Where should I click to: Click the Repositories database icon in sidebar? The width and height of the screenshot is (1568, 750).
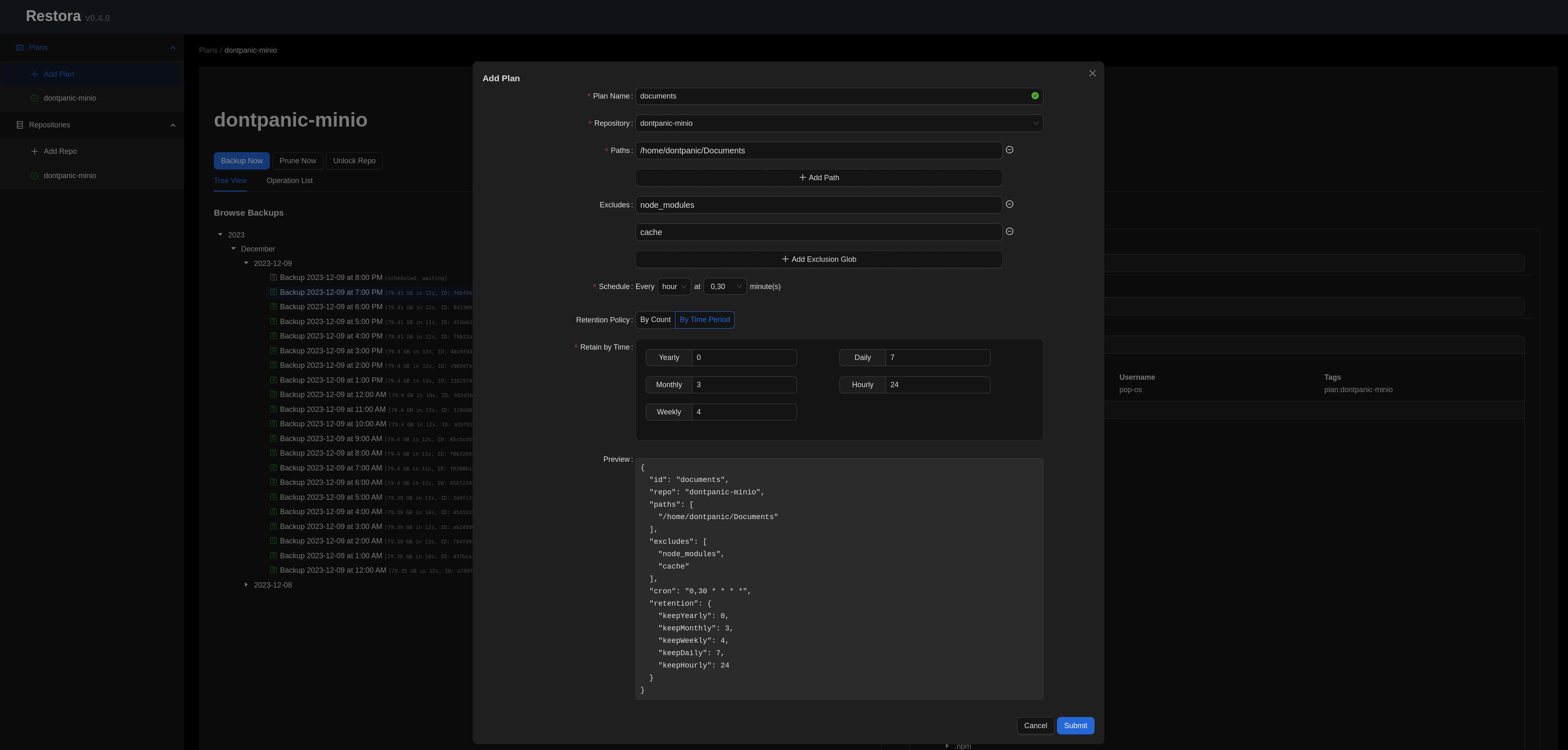pos(19,125)
